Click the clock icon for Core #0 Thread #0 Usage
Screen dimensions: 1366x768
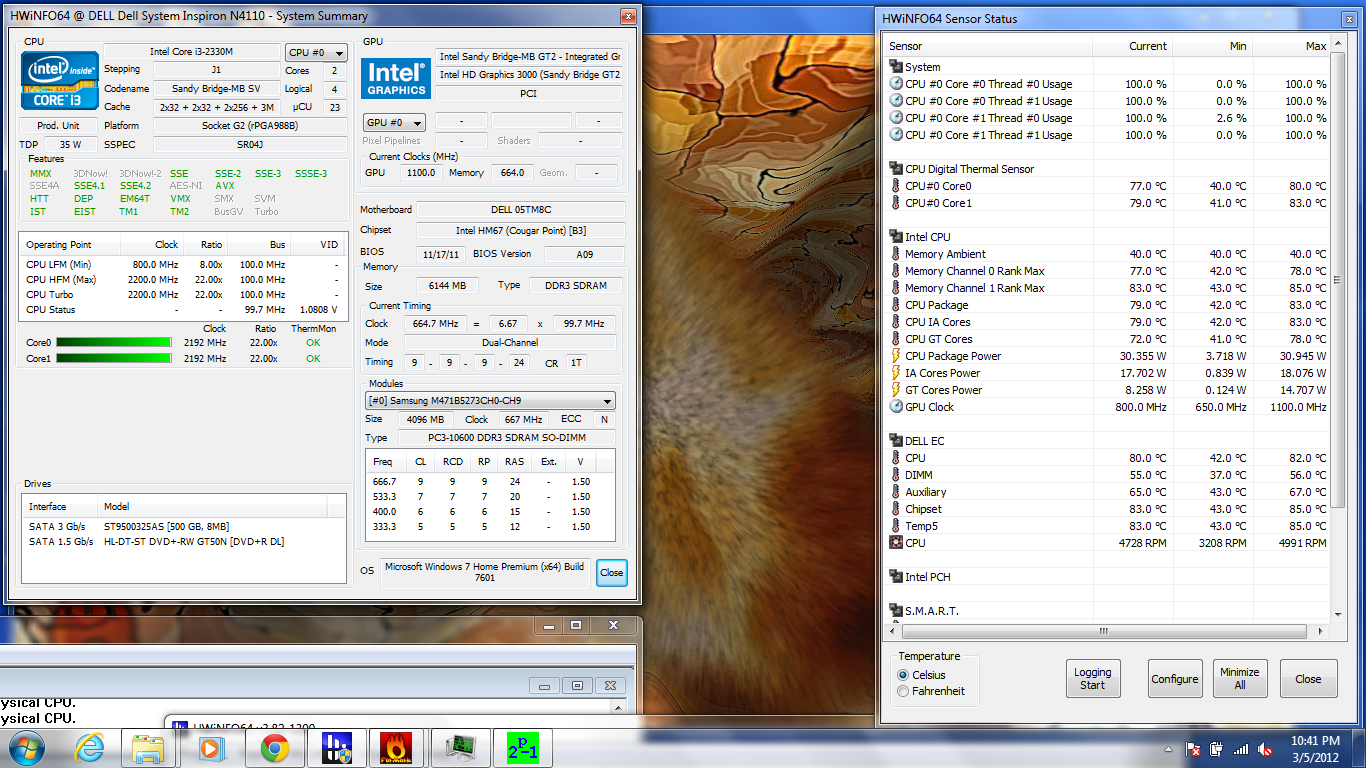click(896, 84)
